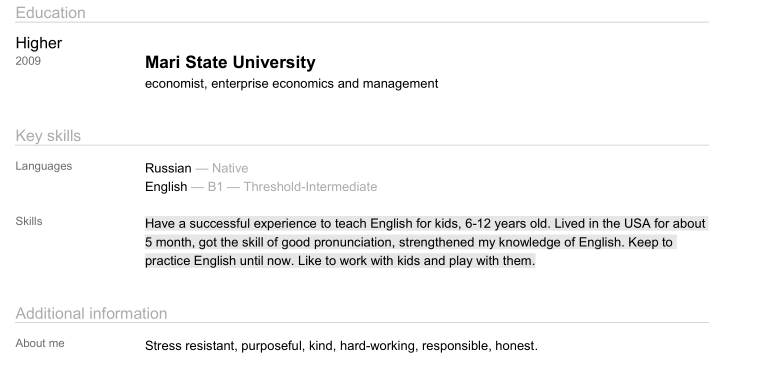Select the Mari State University title
Image resolution: width=759 pixels, height=378 pixels.
230,62
